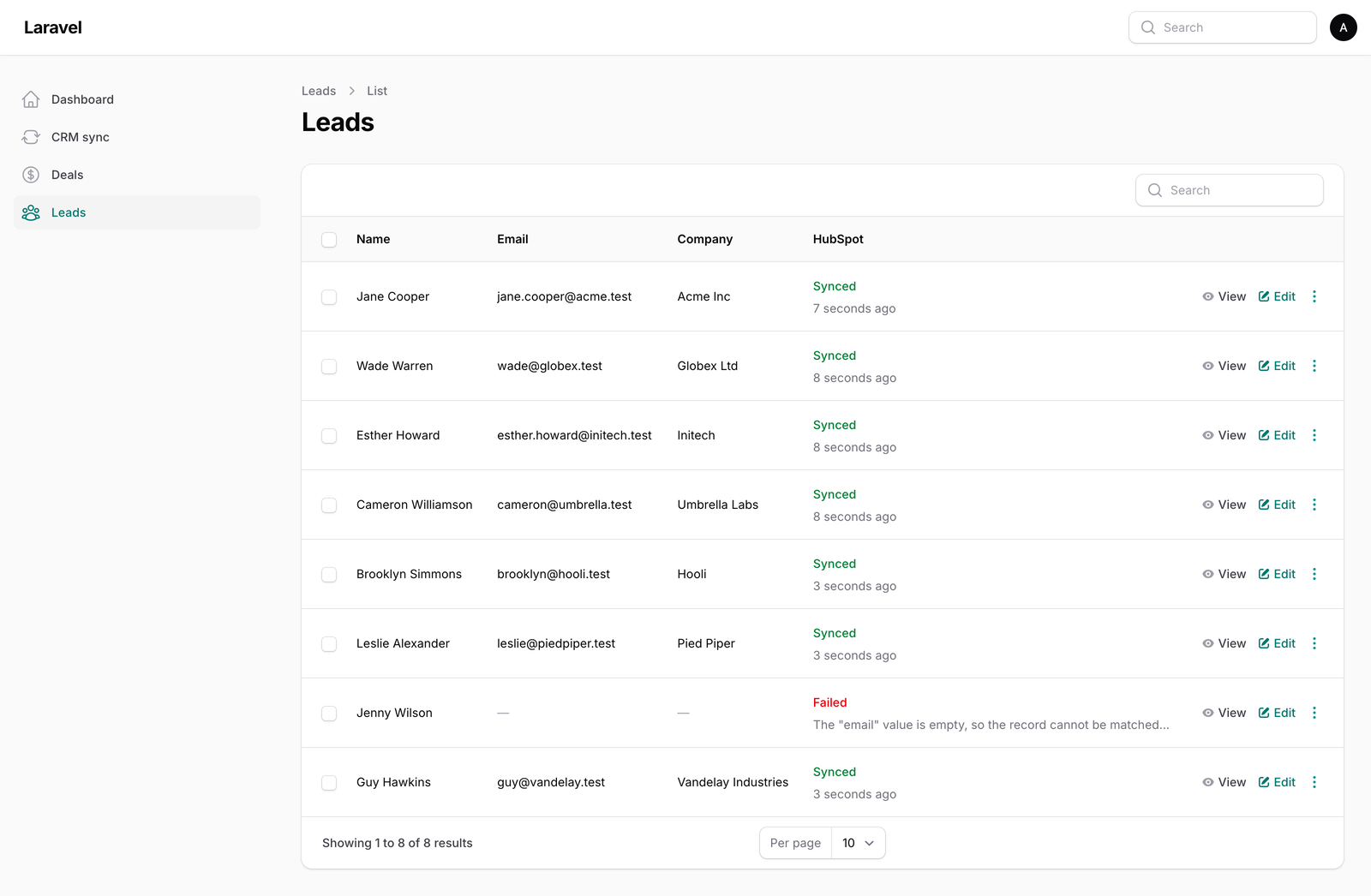The width and height of the screenshot is (1371, 896).
Task: Open the three-dot menu for Cameron Williamson
Action: coord(1314,505)
